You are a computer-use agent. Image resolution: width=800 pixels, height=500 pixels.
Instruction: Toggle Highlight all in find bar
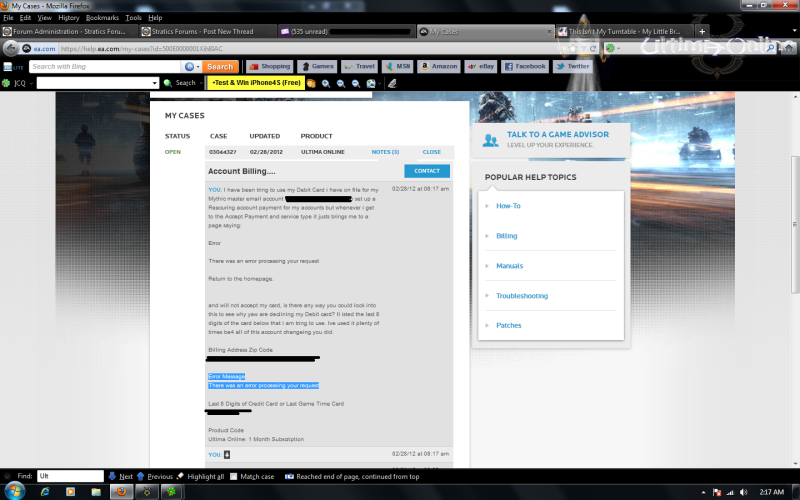[x=201, y=477]
